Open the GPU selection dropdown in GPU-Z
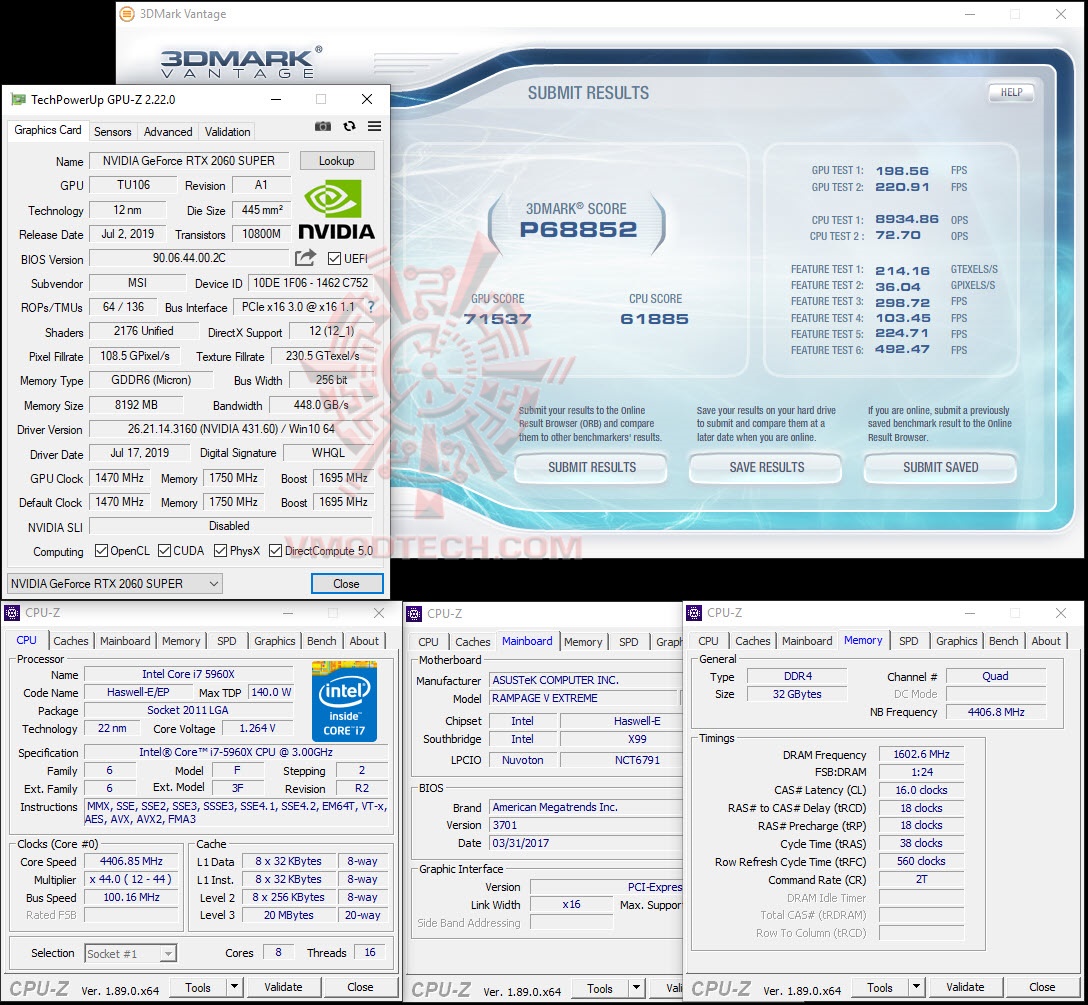The width and height of the screenshot is (1088, 1005). tap(114, 584)
